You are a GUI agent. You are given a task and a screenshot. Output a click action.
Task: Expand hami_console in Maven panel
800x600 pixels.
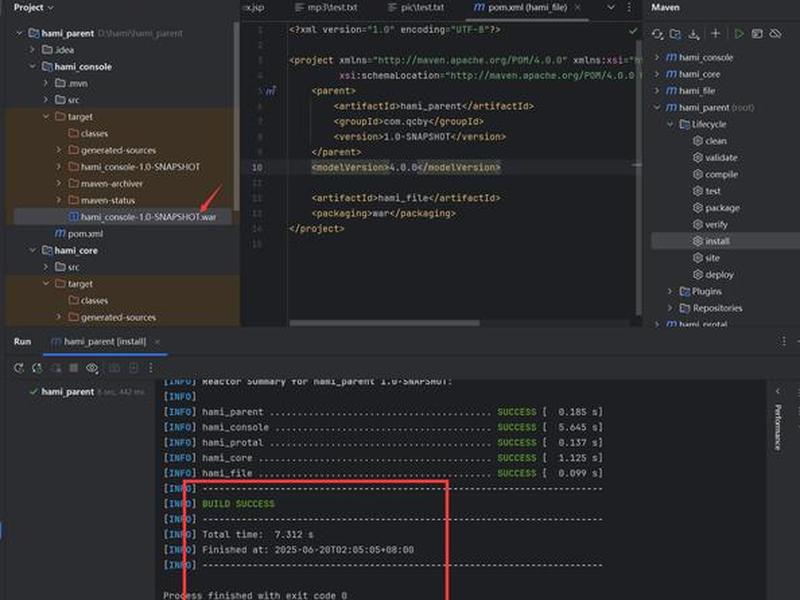click(x=657, y=58)
